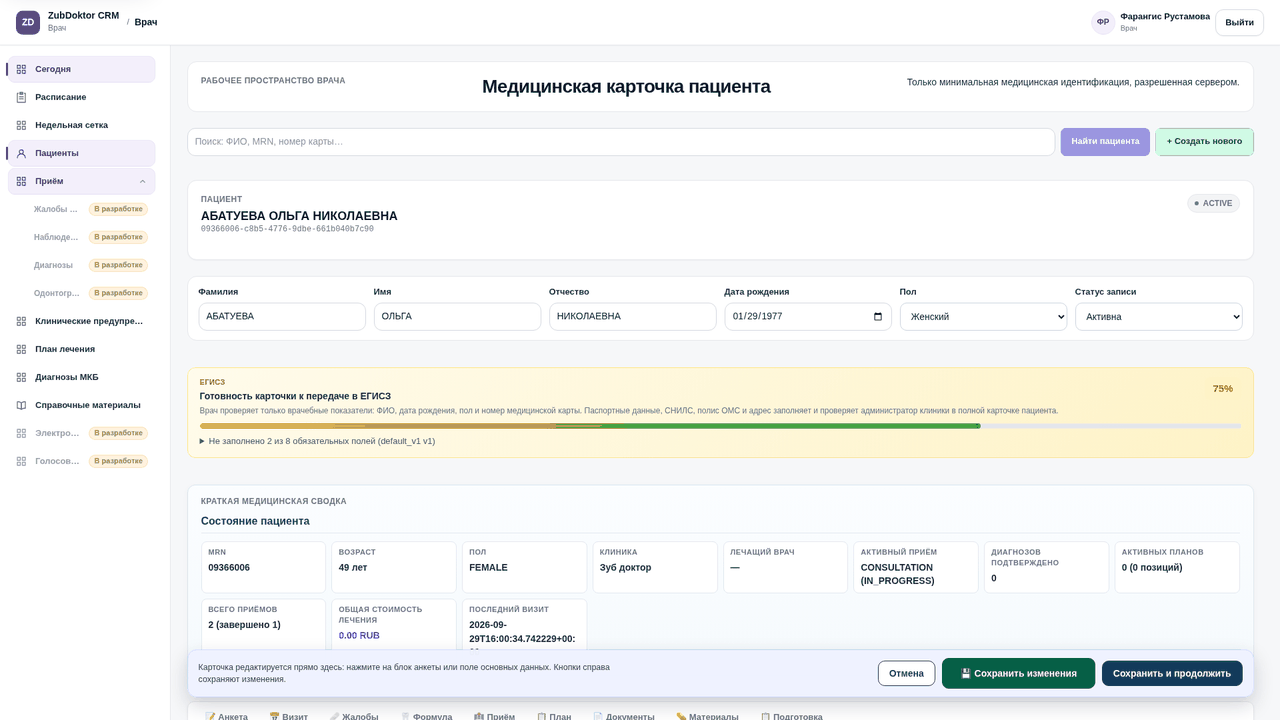Click the ACTIVE status badge

(1213, 203)
